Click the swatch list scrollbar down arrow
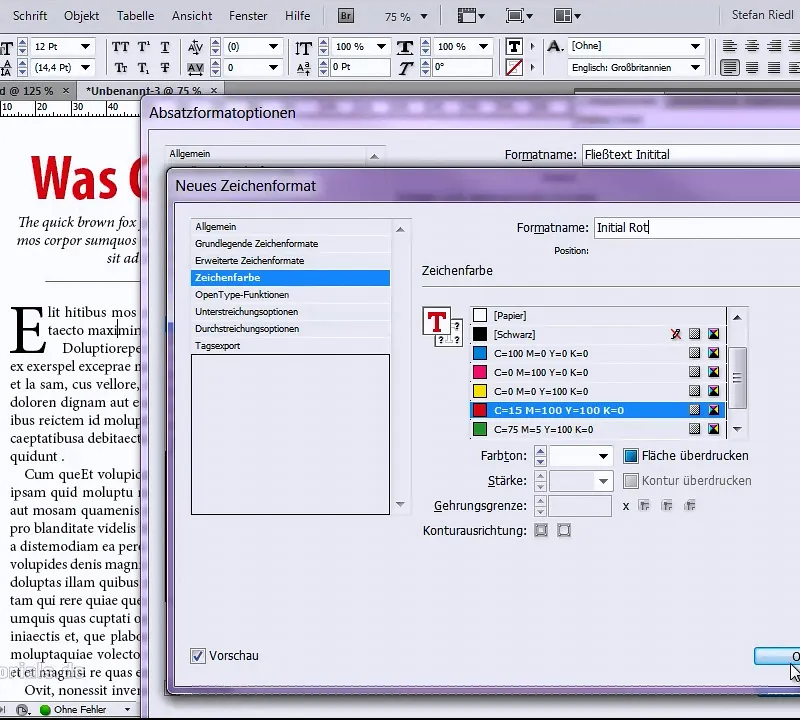The height and width of the screenshot is (720, 800). (737, 429)
